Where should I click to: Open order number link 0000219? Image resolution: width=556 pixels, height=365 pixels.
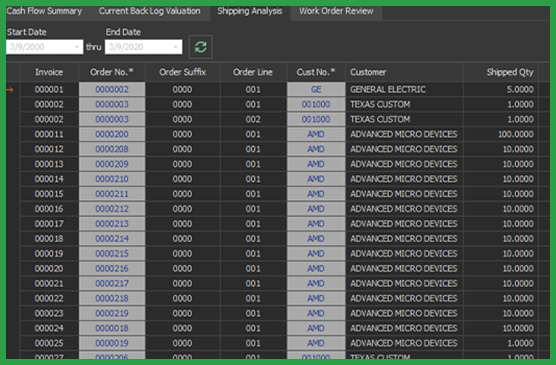click(112, 313)
